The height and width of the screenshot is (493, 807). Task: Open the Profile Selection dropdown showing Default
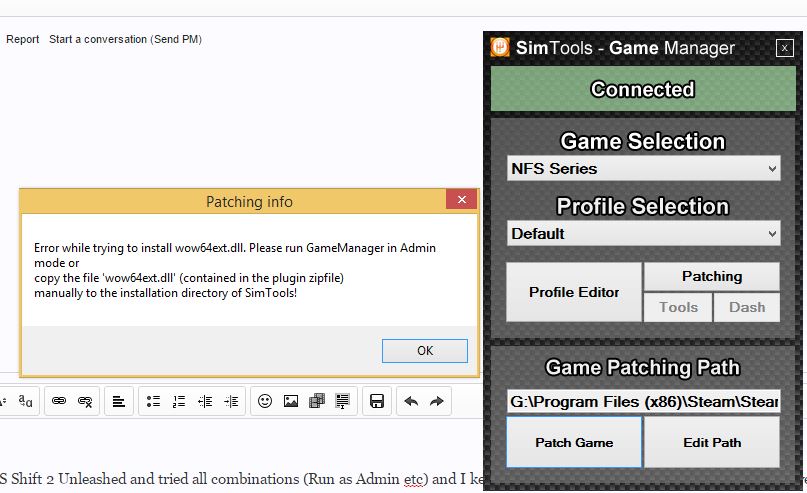pos(643,234)
